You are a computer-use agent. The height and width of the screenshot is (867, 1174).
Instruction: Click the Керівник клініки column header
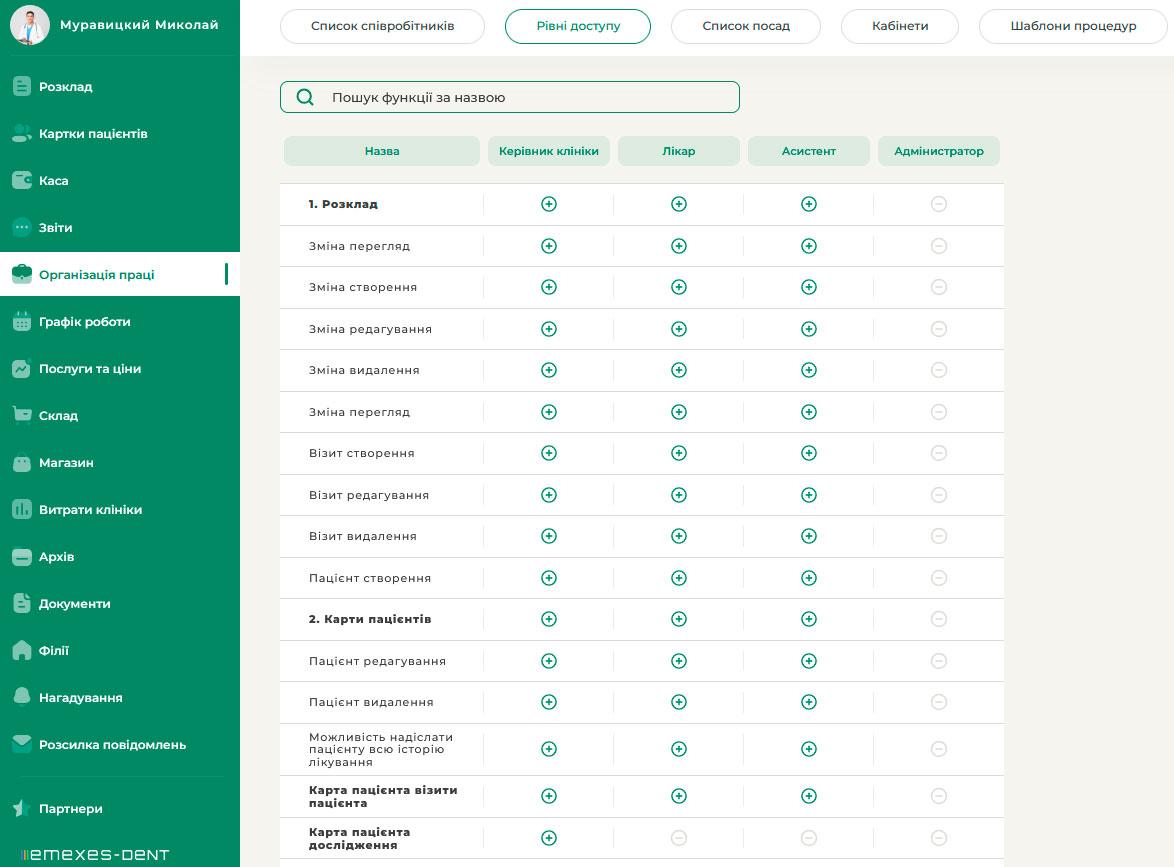point(549,151)
